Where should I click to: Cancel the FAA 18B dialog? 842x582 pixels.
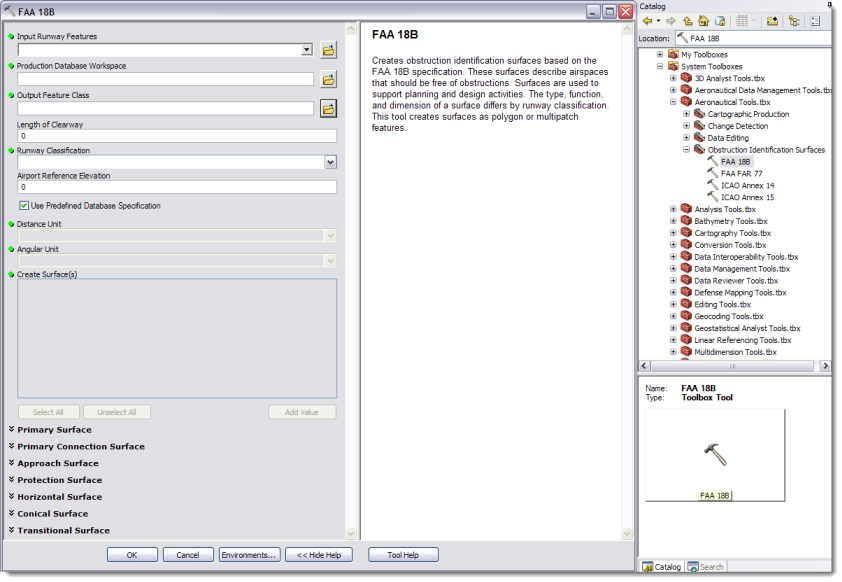[188, 555]
